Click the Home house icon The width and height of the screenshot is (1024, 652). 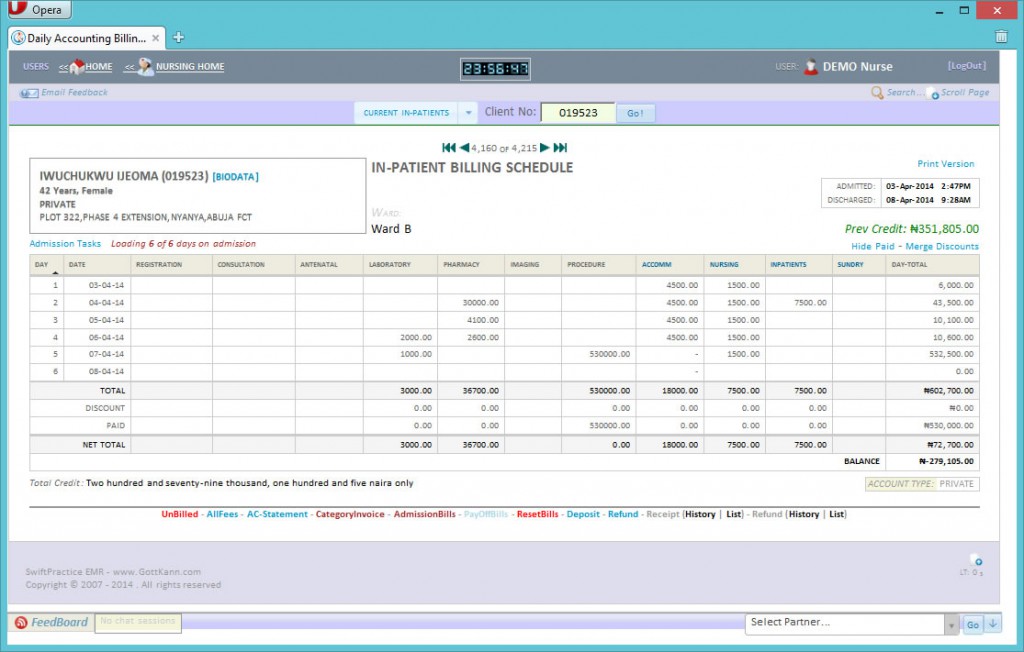pyautogui.click(x=77, y=67)
